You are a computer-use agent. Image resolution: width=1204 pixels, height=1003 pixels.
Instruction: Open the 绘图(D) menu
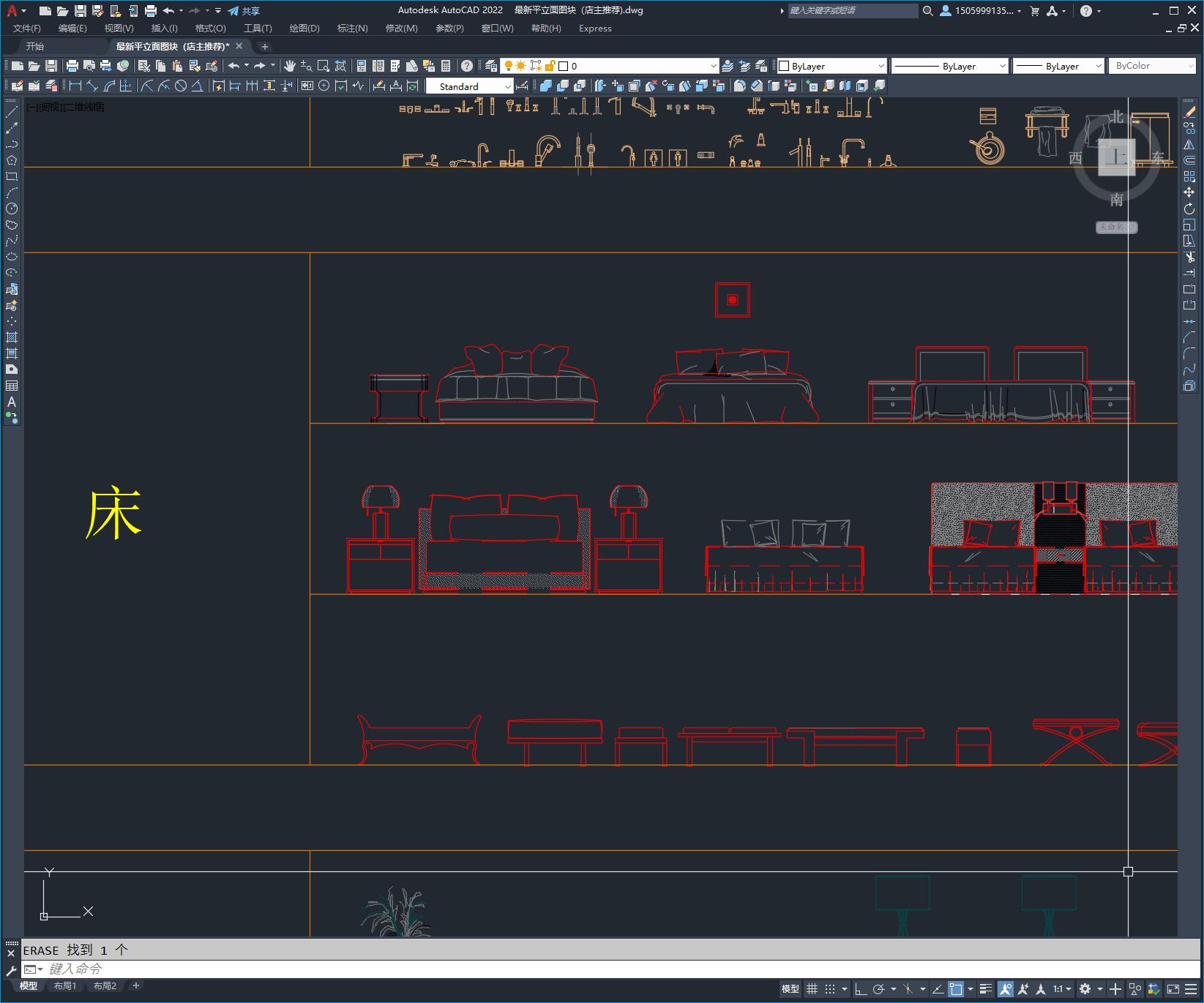(x=304, y=29)
